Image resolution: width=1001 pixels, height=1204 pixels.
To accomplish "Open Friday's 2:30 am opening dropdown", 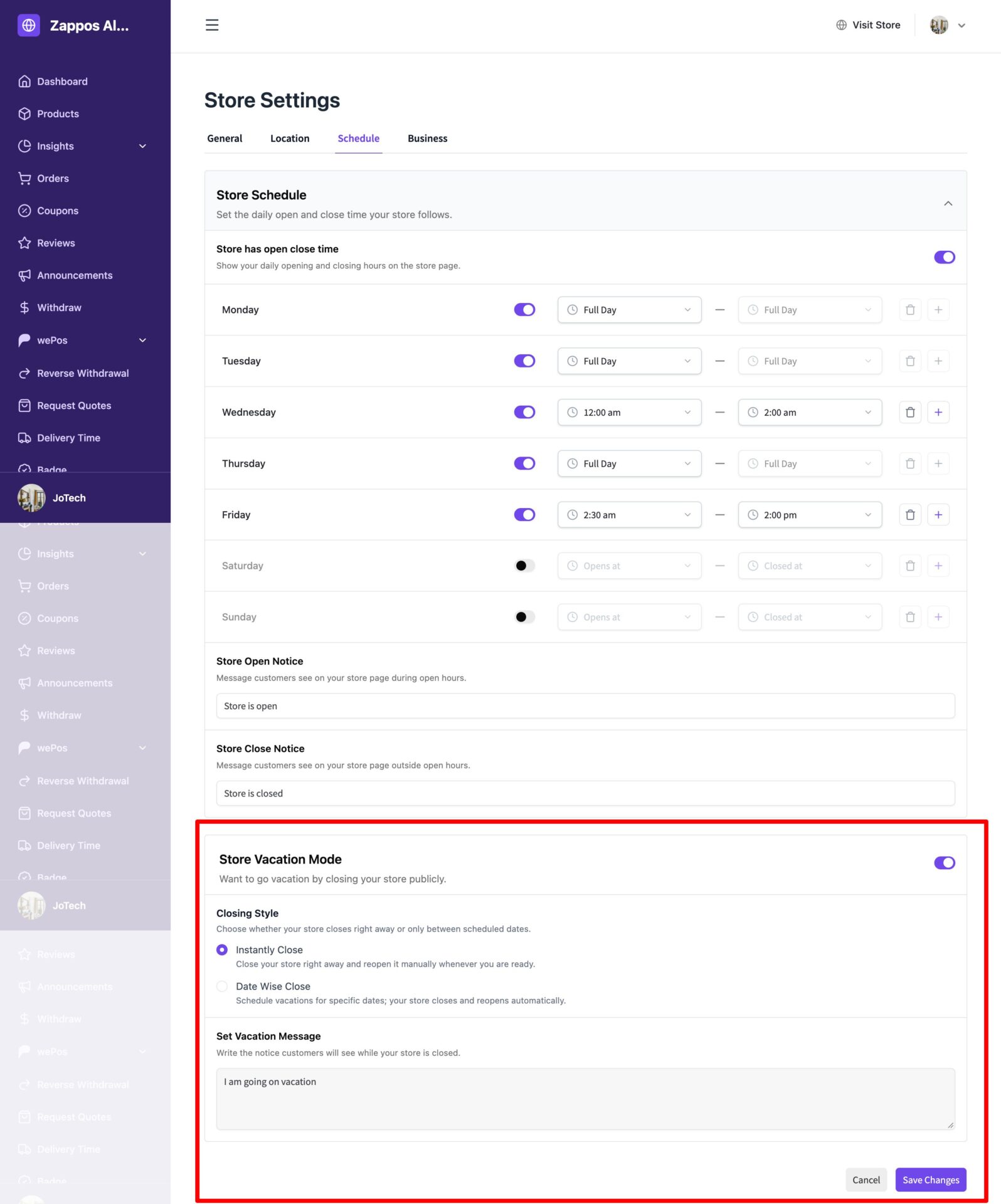I will tap(629, 515).
